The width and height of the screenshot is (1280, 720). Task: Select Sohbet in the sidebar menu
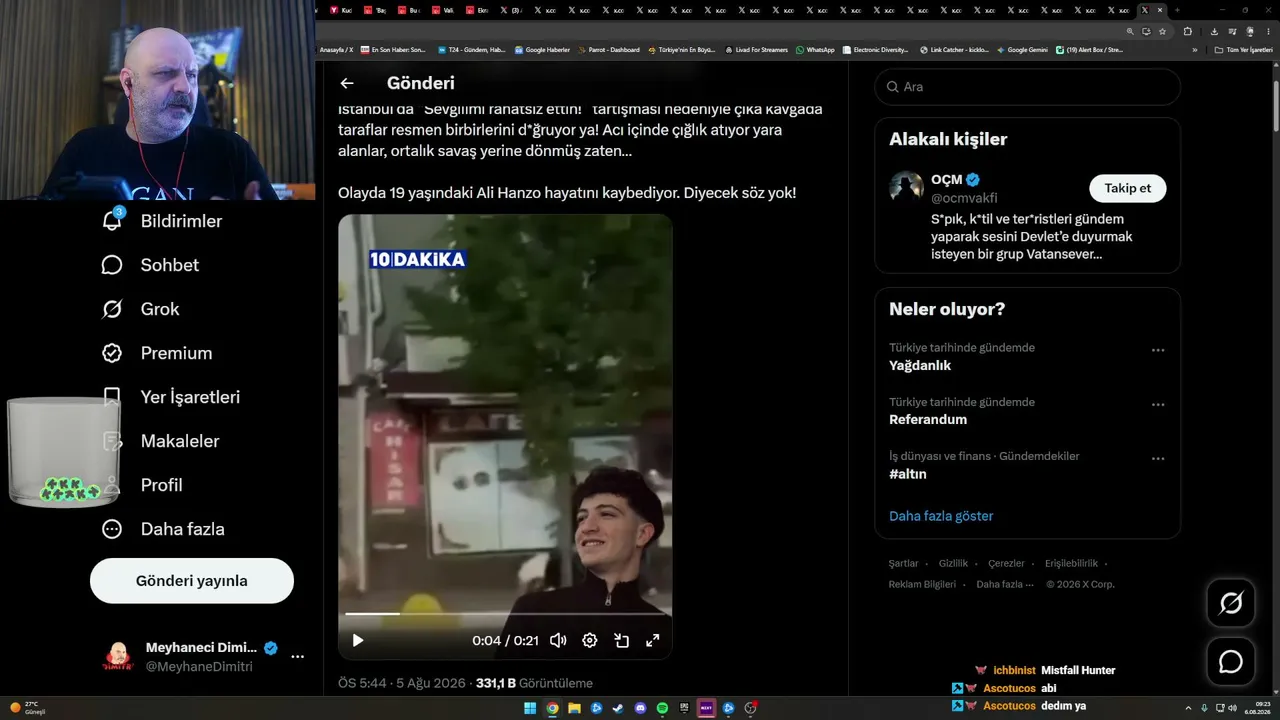pyautogui.click(x=170, y=265)
